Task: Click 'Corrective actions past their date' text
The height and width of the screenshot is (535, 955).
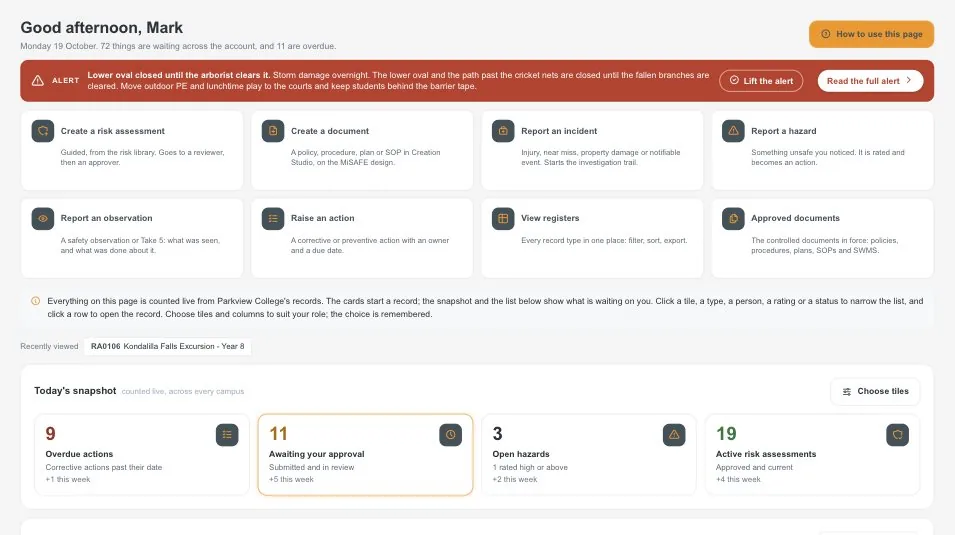Action: [104, 467]
